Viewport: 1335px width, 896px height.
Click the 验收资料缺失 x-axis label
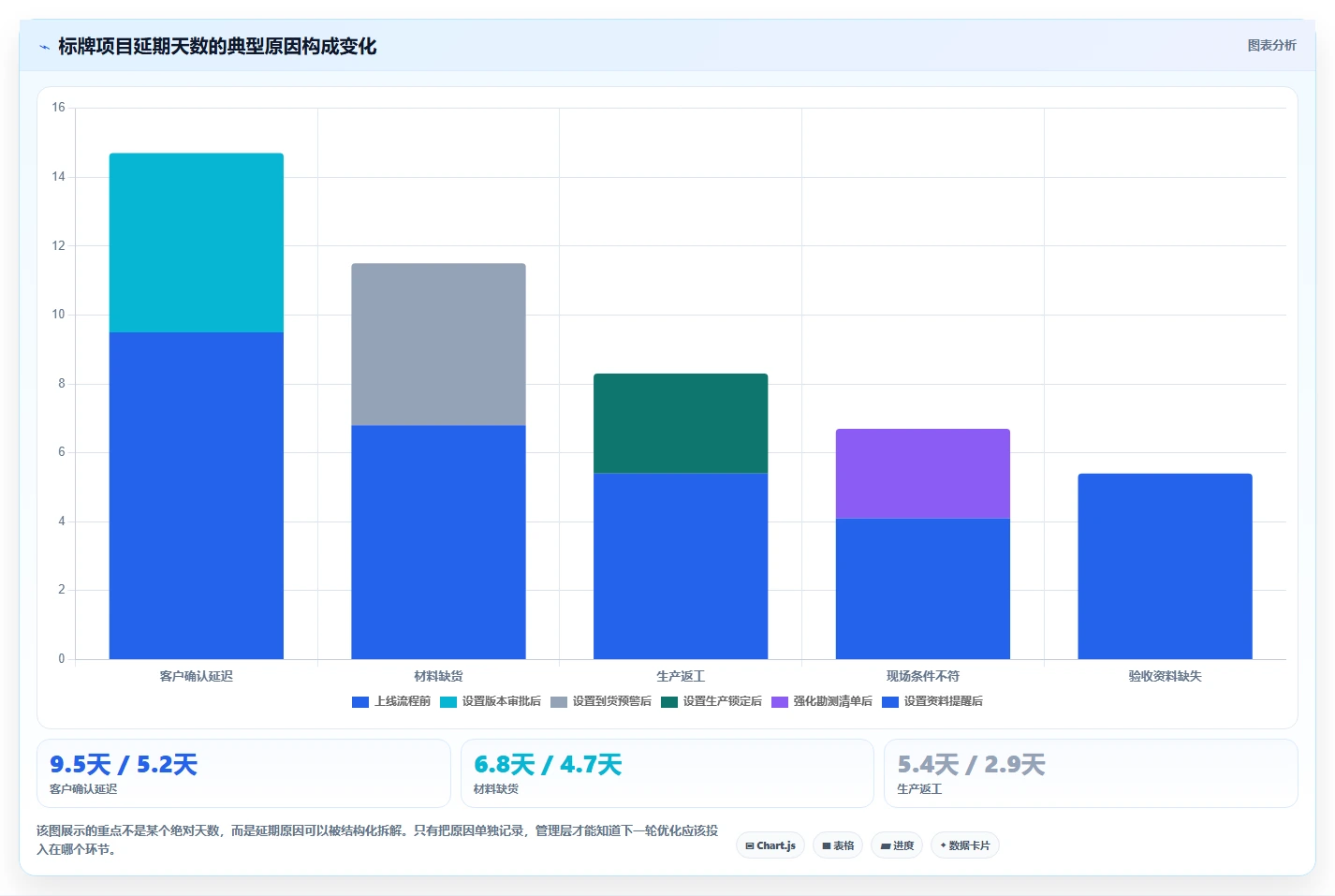[x=1165, y=676]
